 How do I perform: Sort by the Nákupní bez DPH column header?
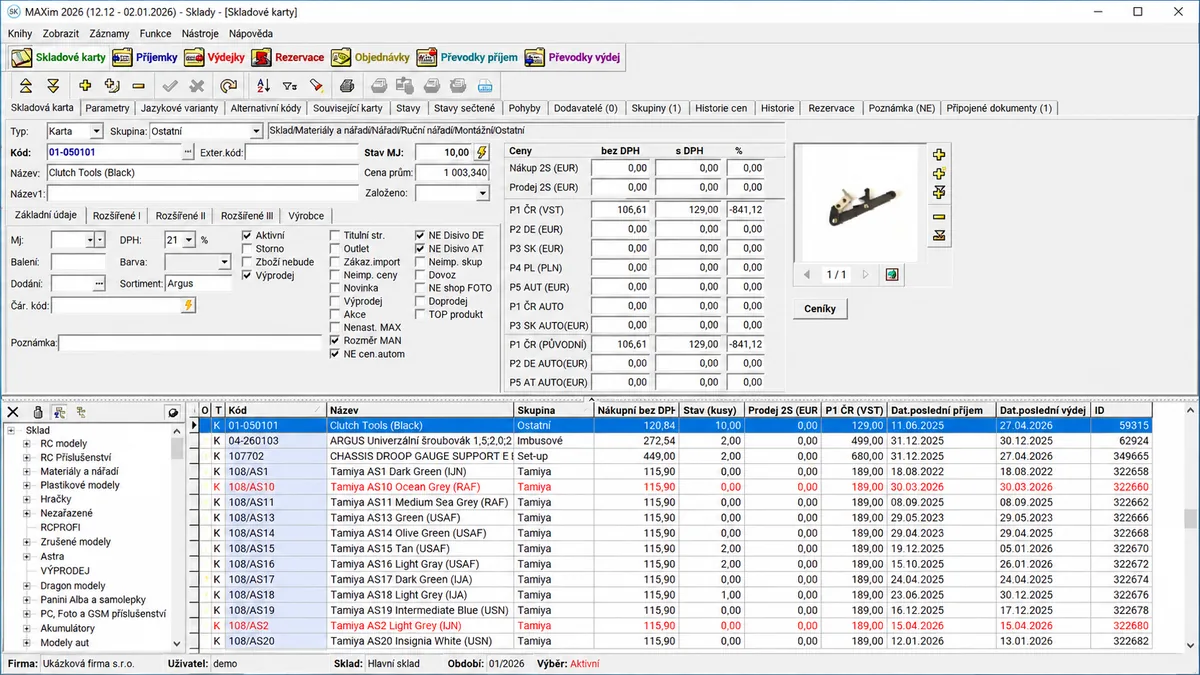[636, 411]
